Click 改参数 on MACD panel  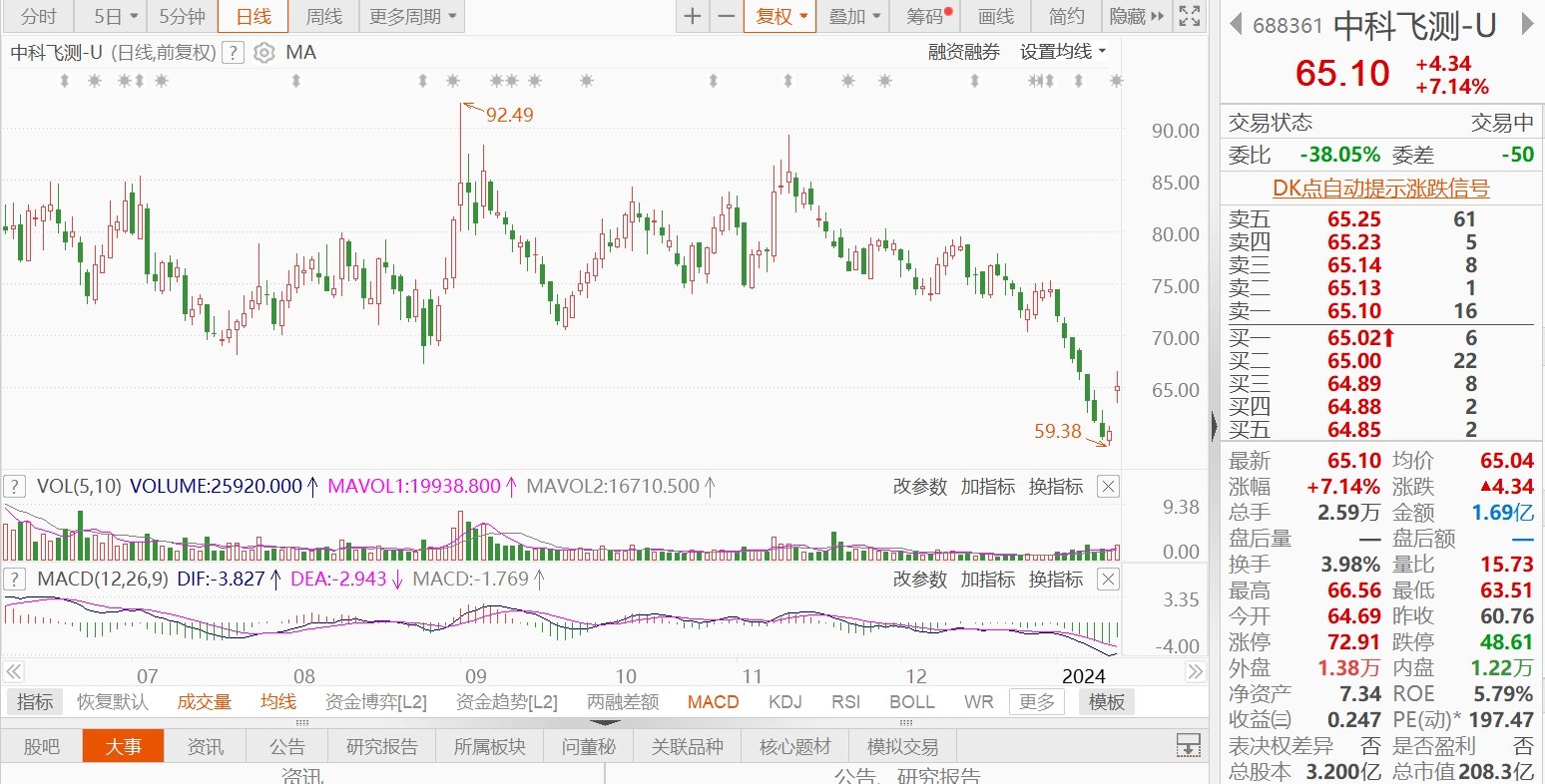919,580
